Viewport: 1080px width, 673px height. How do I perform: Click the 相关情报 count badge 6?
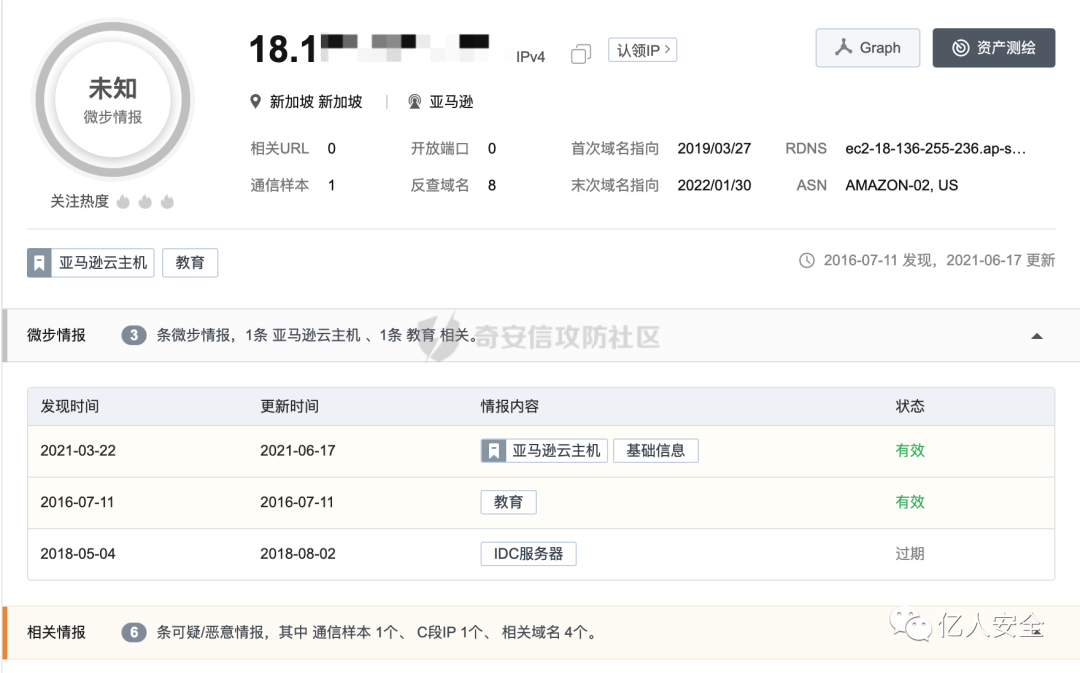[x=134, y=632]
